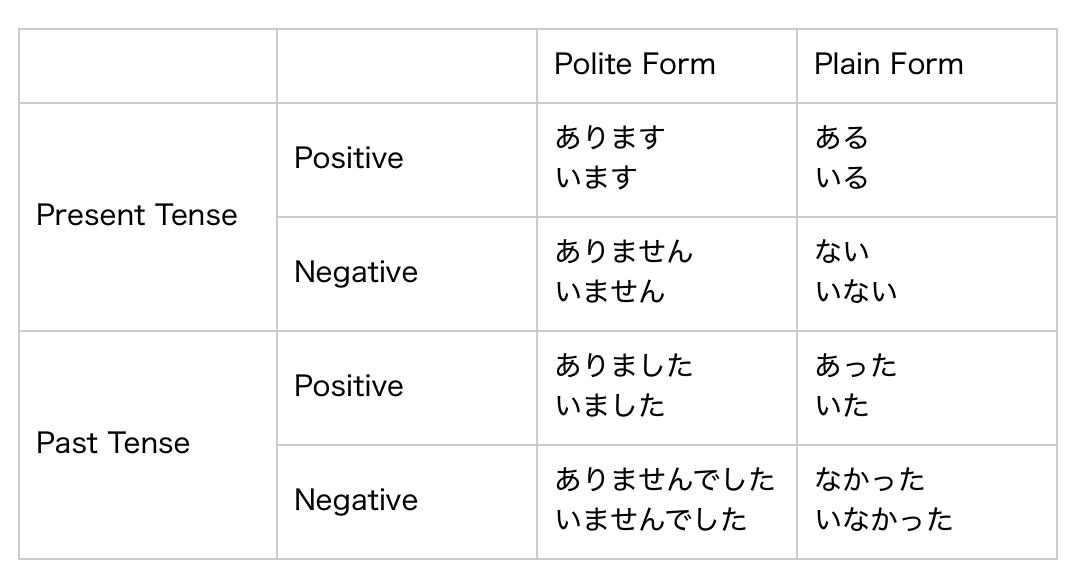Select the word います in the table
Screen dimensions: 1078x586
[596, 179]
